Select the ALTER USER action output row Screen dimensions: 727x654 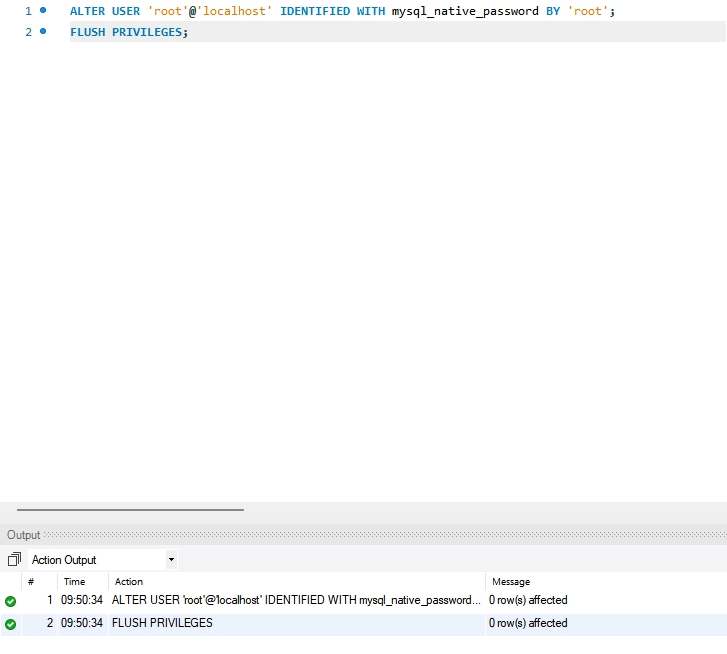(x=295, y=600)
